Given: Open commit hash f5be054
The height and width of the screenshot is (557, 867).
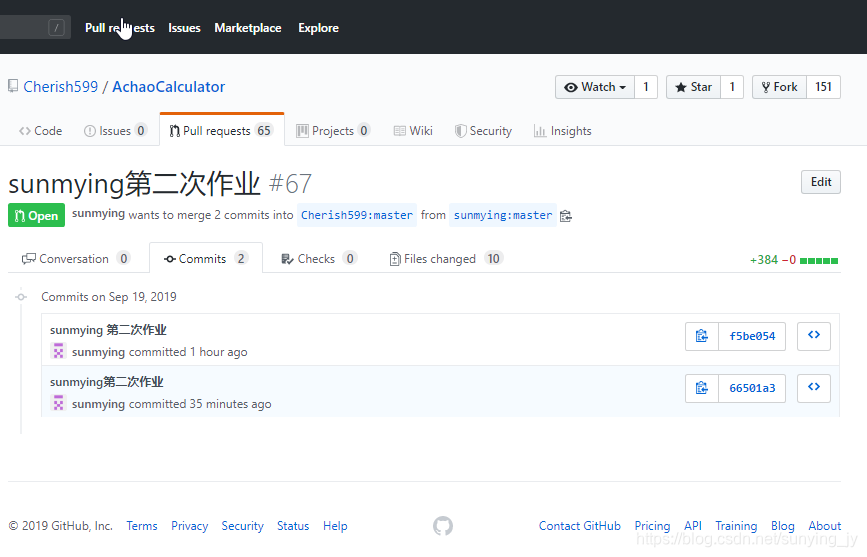Looking at the screenshot, I should point(752,336).
